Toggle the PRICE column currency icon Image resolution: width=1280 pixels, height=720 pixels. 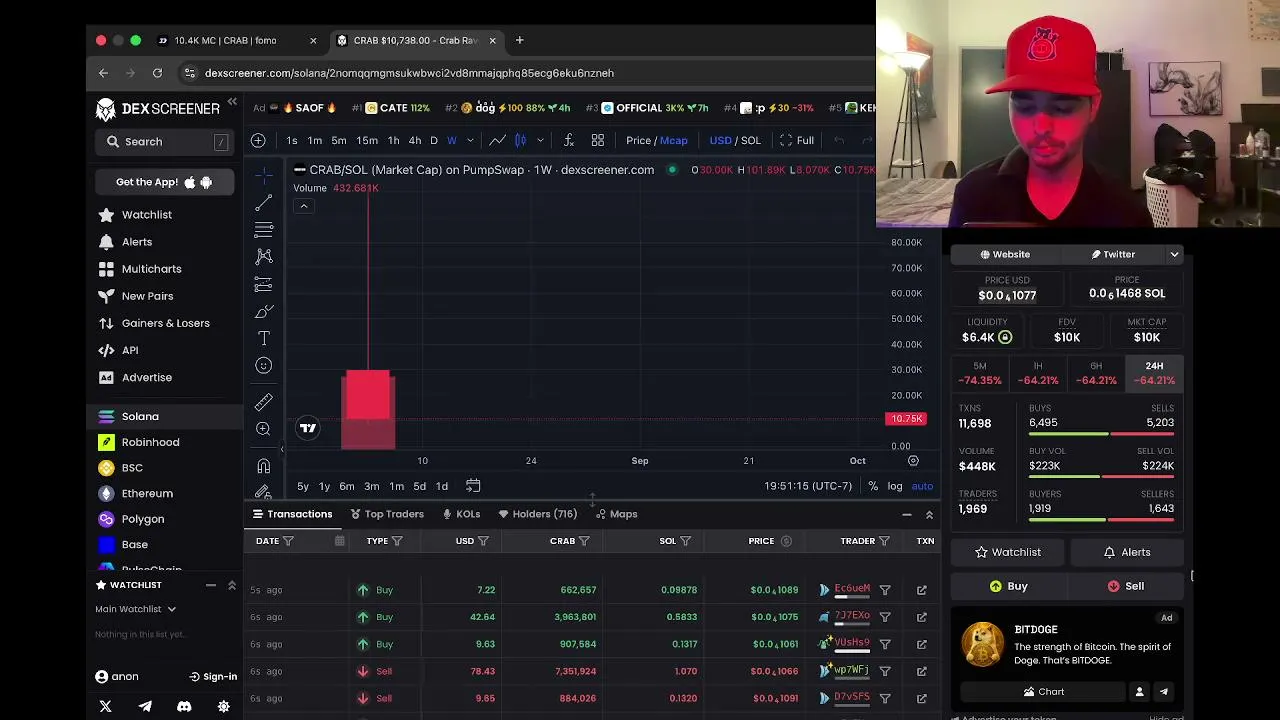[786, 541]
